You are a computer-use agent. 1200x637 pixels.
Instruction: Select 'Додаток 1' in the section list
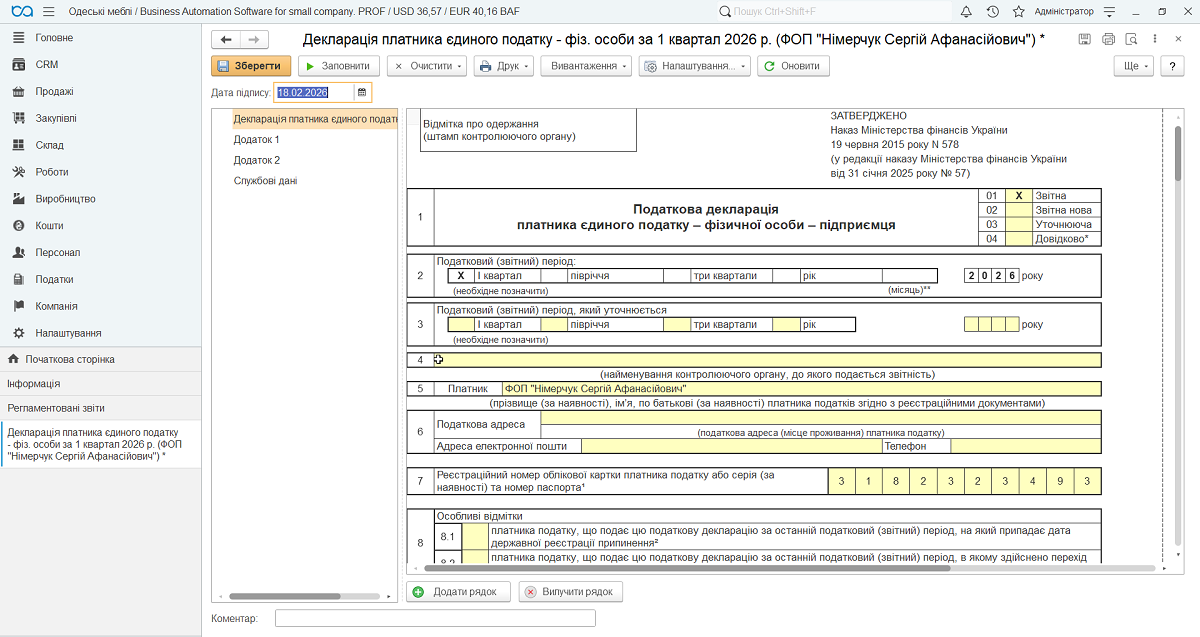tap(257, 140)
